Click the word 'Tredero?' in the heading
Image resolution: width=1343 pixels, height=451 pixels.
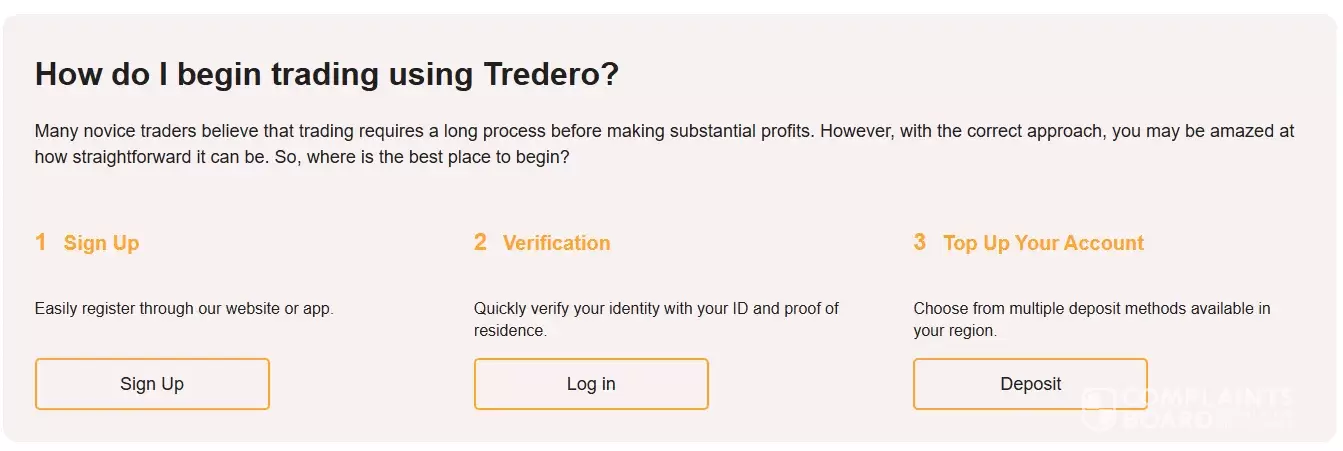pyautogui.click(x=551, y=74)
